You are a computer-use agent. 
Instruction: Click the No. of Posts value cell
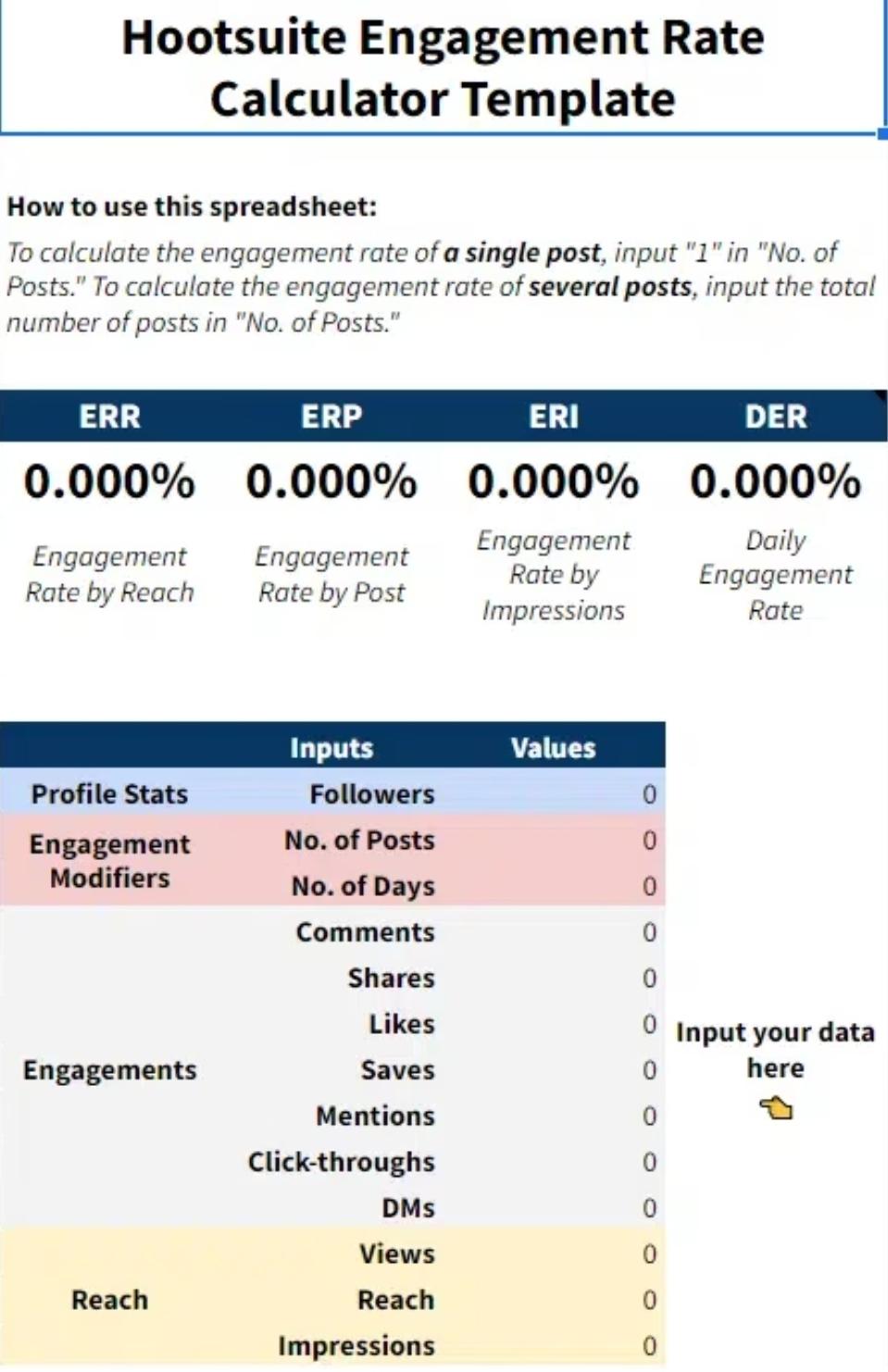(554, 841)
